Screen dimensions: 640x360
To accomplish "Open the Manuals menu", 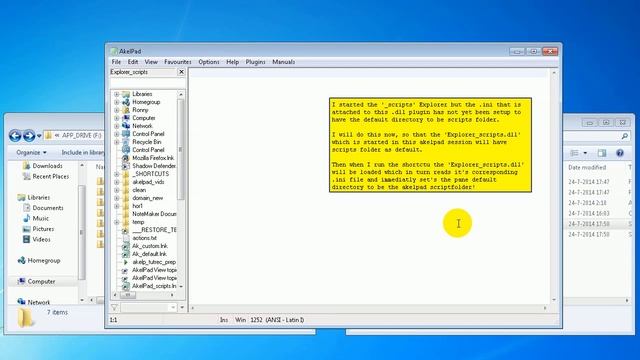I will click(283, 62).
